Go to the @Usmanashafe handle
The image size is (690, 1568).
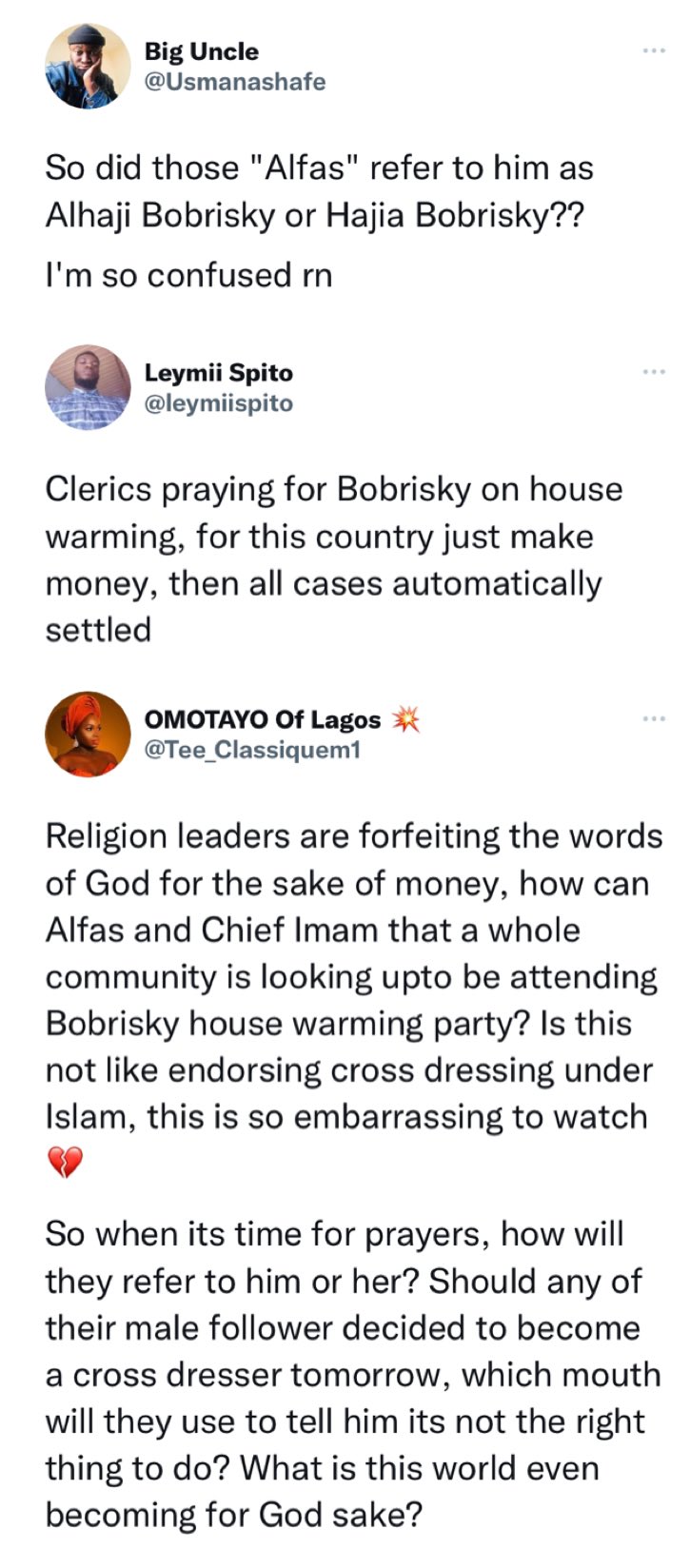(234, 82)
